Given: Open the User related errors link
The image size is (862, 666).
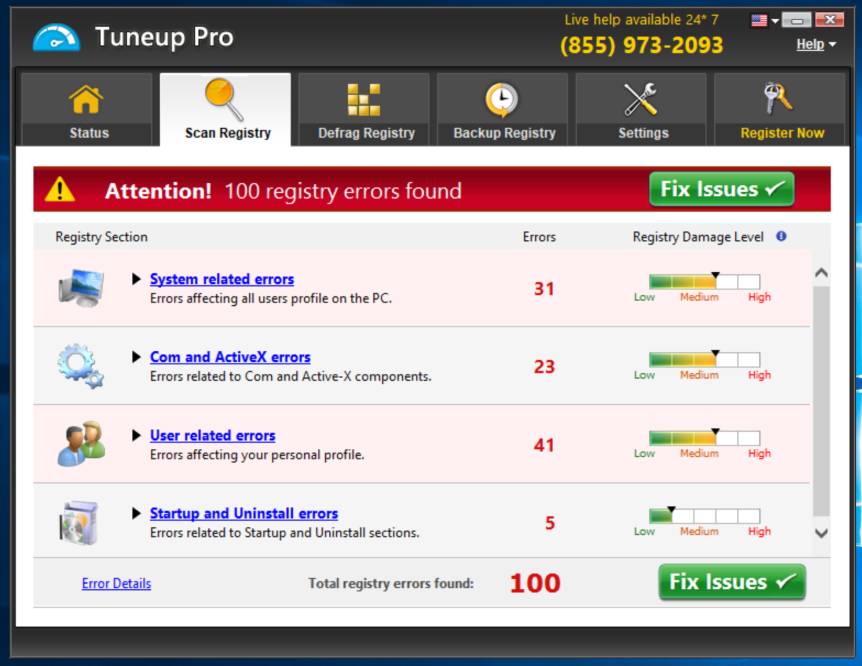Looking at the screenshot, I should coord(213,435).
